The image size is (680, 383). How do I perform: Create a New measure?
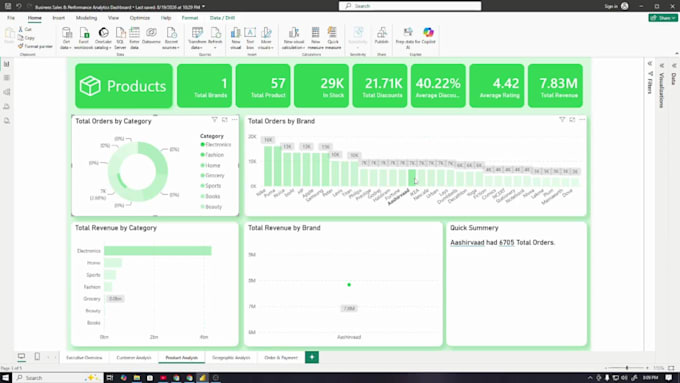315,38
